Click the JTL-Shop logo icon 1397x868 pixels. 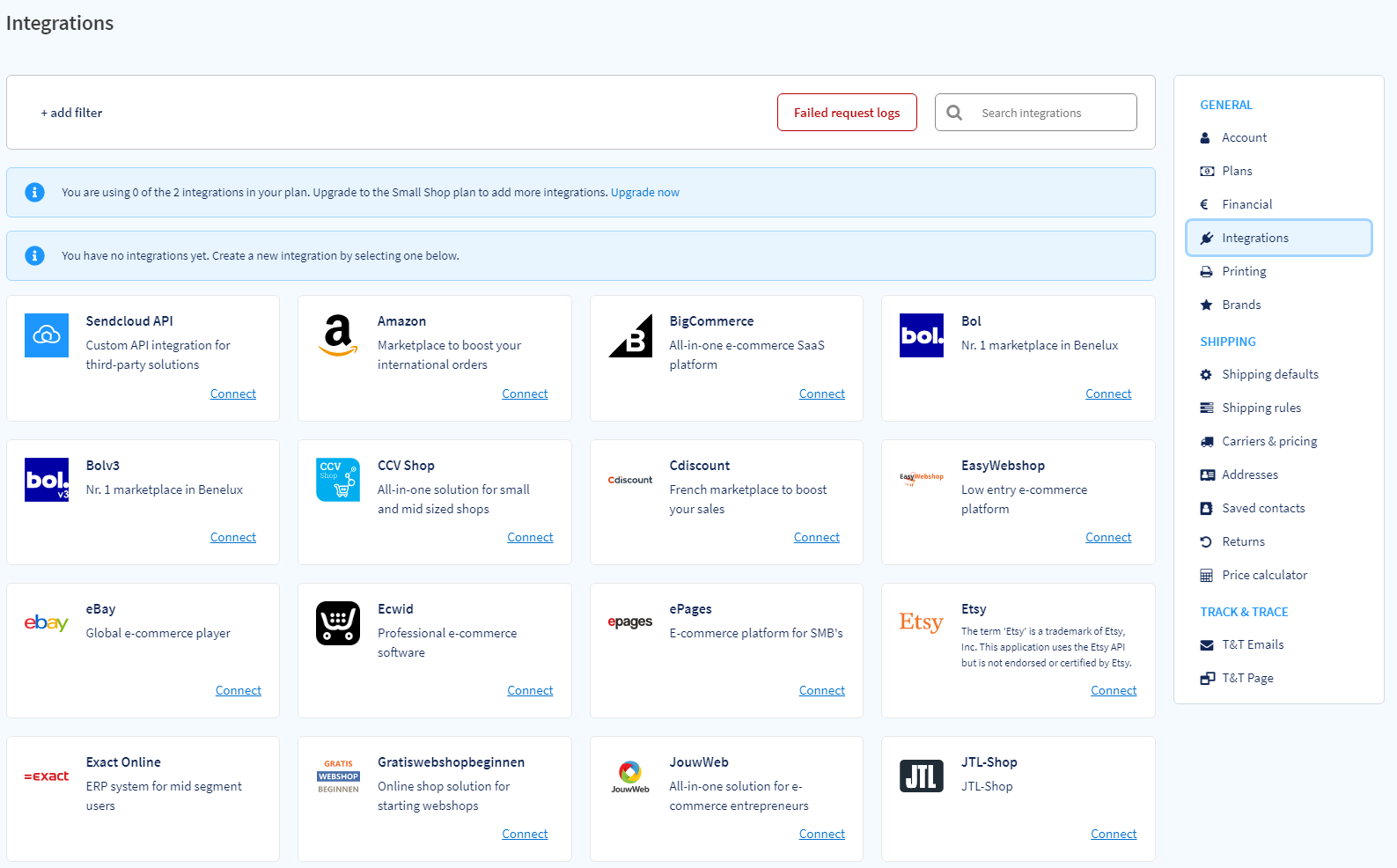pyautogui.click(x=921, y=776)
